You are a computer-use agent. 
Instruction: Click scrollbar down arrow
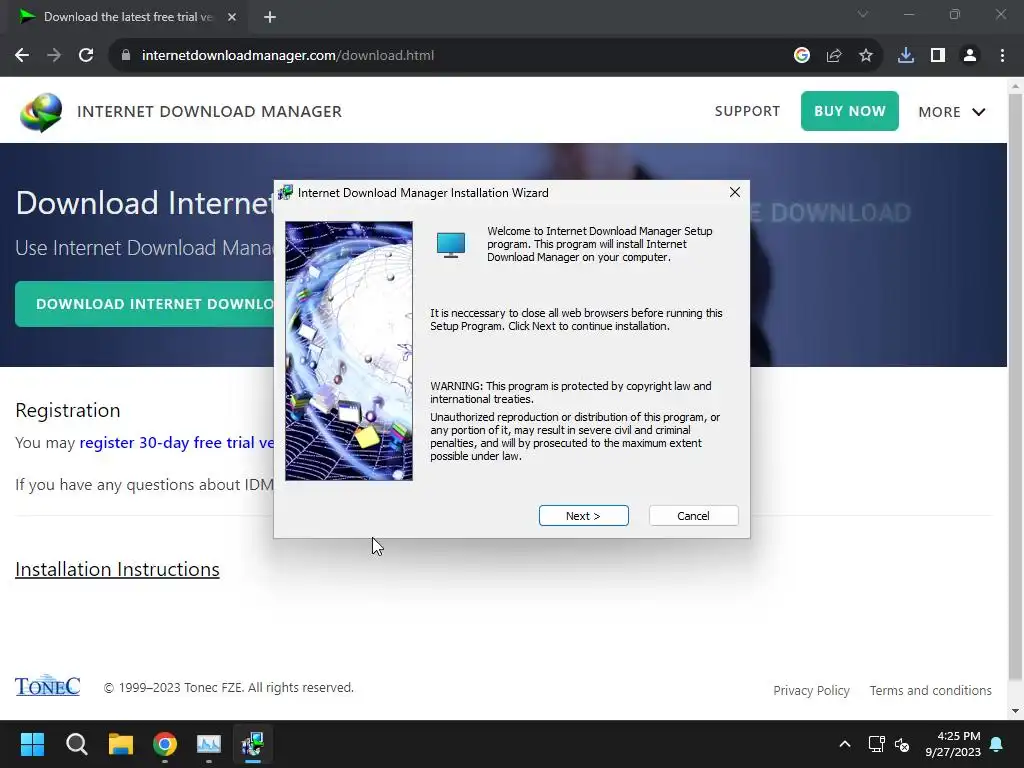(1016, 711)
